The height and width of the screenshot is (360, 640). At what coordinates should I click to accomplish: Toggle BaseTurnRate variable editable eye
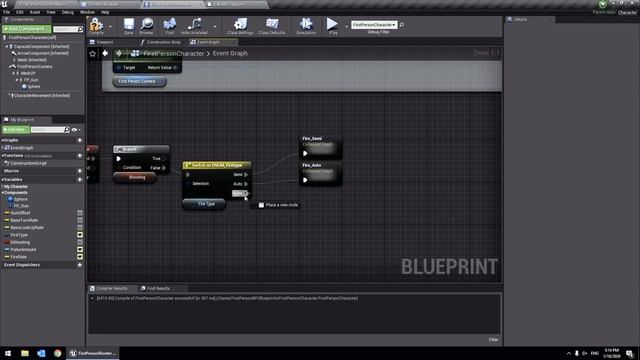(80, 220)
